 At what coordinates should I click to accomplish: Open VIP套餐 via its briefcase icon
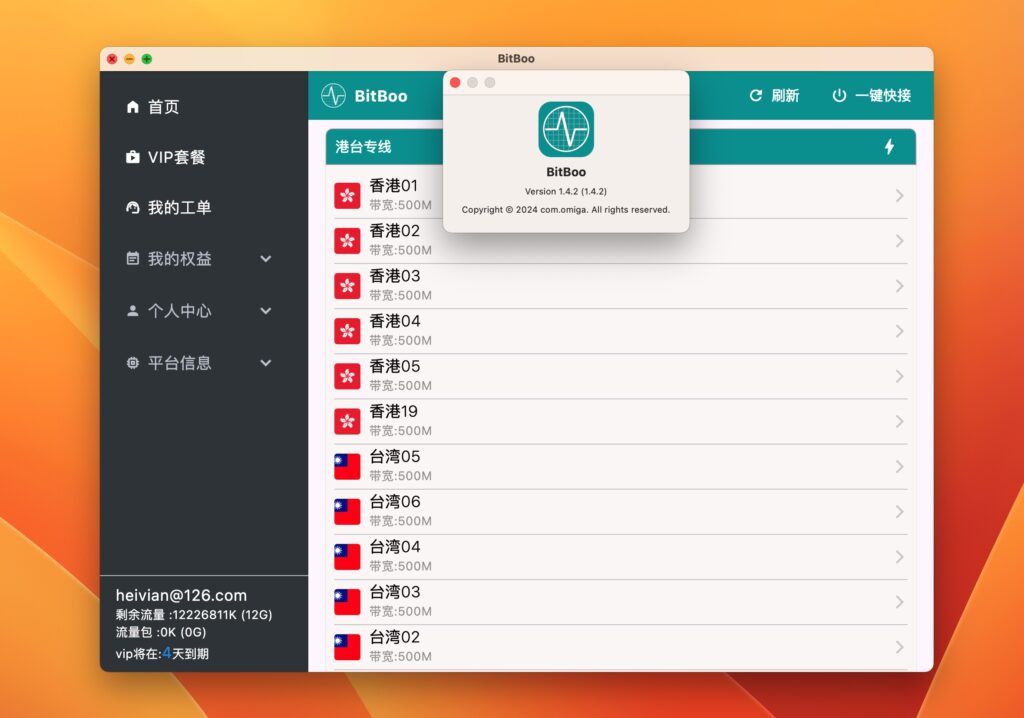[133, 157]
